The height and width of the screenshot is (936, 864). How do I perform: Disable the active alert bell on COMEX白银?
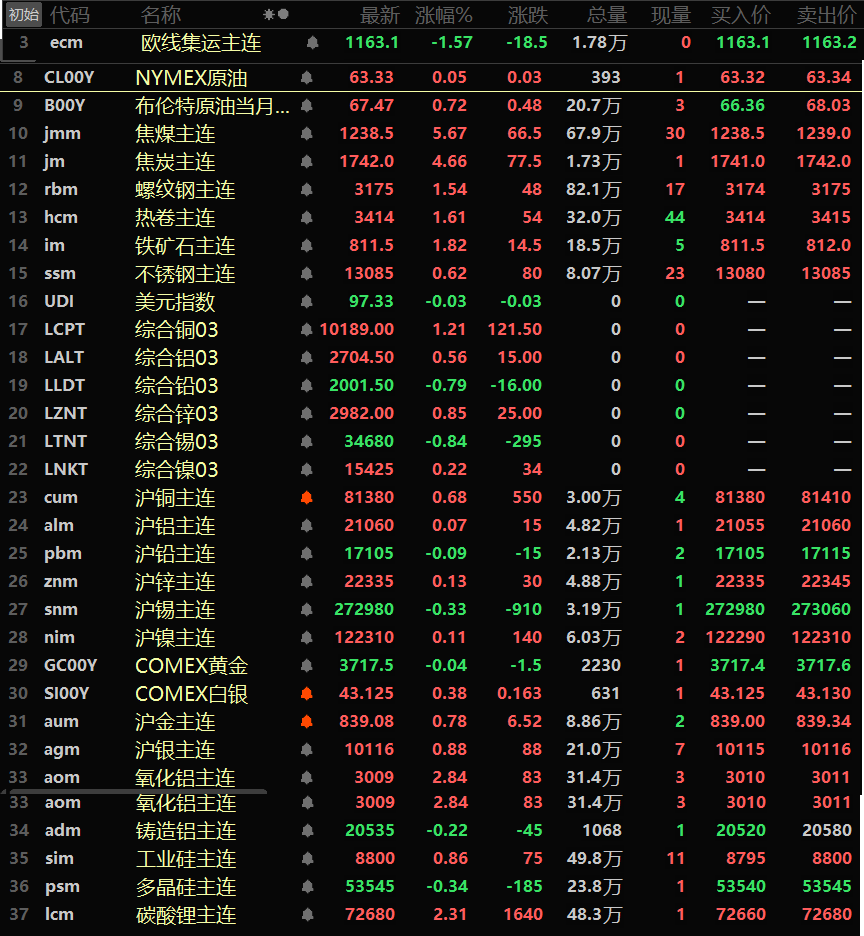coord(306,694)
